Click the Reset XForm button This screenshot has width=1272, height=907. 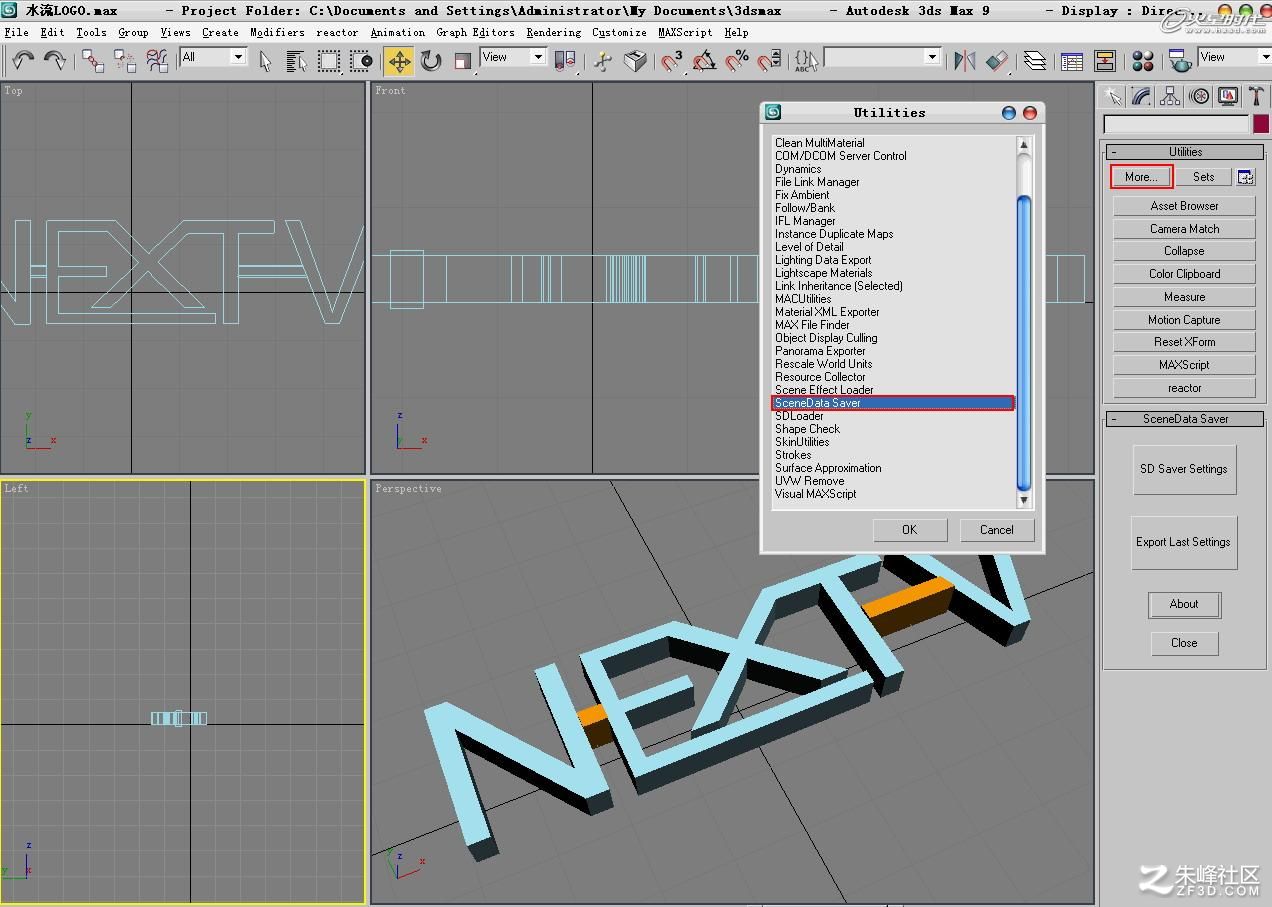(1184, 342)
